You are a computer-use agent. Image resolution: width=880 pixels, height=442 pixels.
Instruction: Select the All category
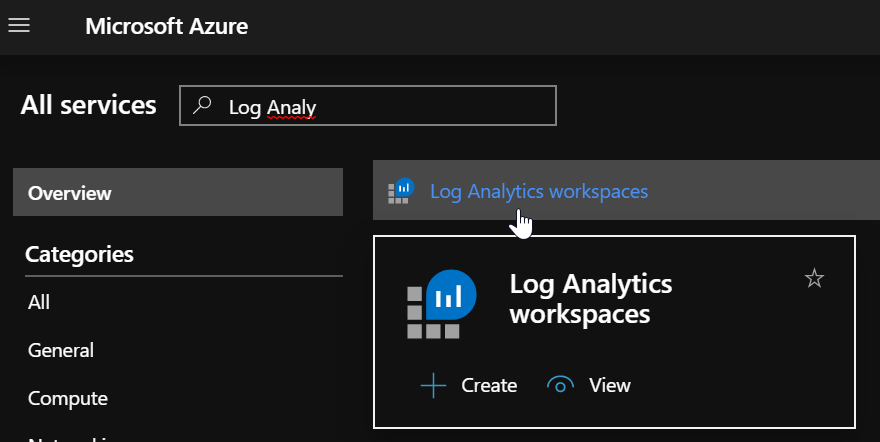click(39, 302)
